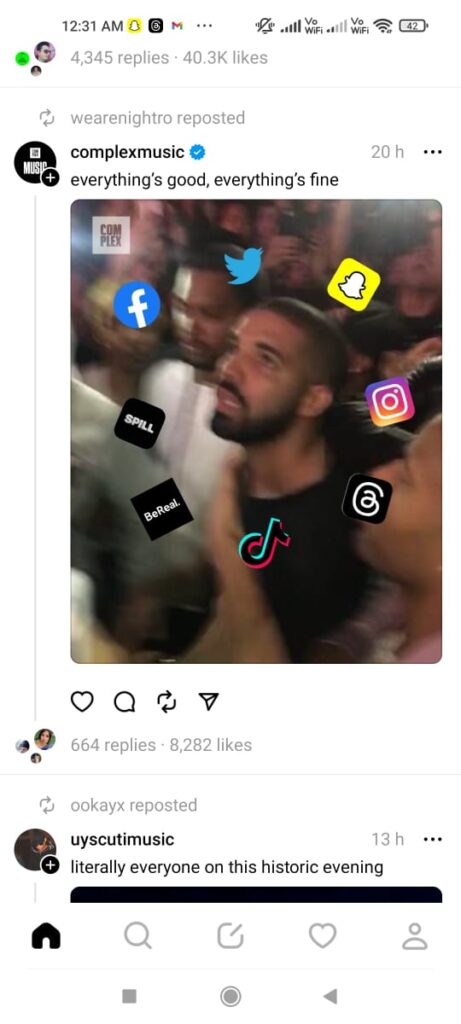Screen dimensions: 461x1024
Task: Open more options for uyscutimusic post
Action: click(x=432, y=839)
